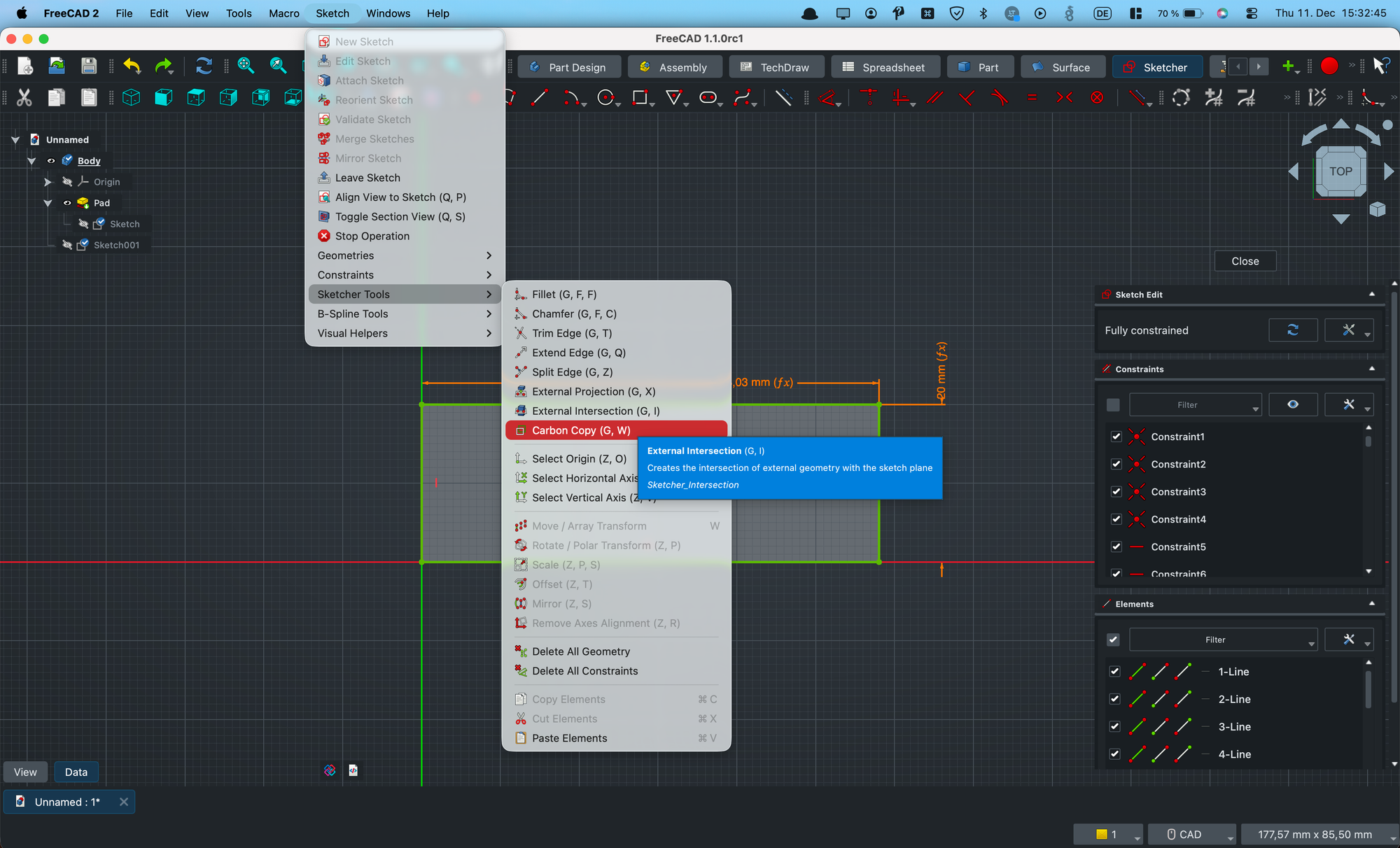
Task: Click the Redo arrow icon
Action: pos(164,66)
